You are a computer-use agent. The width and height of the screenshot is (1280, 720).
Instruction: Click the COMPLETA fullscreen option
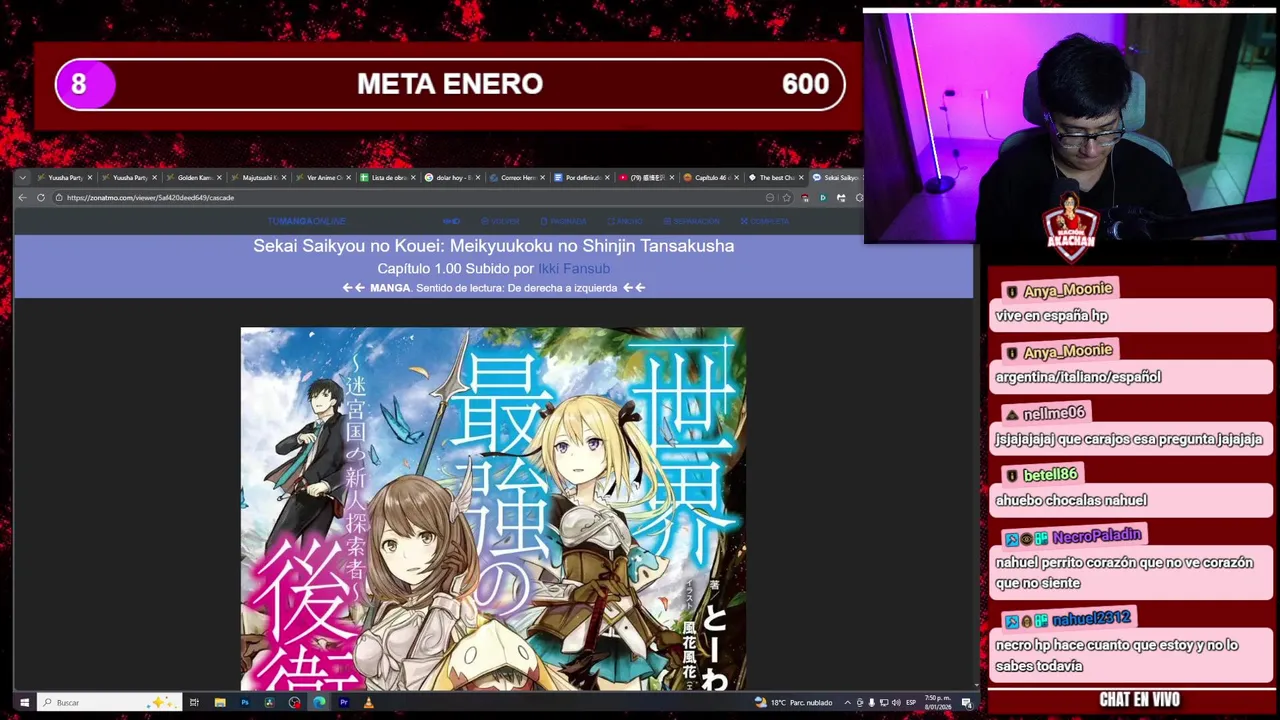pos(764,221)
